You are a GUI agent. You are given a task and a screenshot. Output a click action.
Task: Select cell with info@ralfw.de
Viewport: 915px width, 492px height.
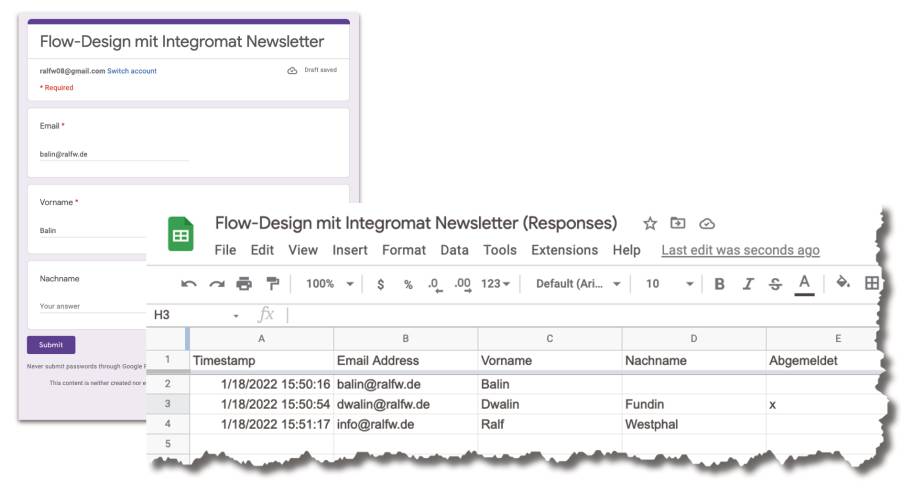(x=406, y=424)
